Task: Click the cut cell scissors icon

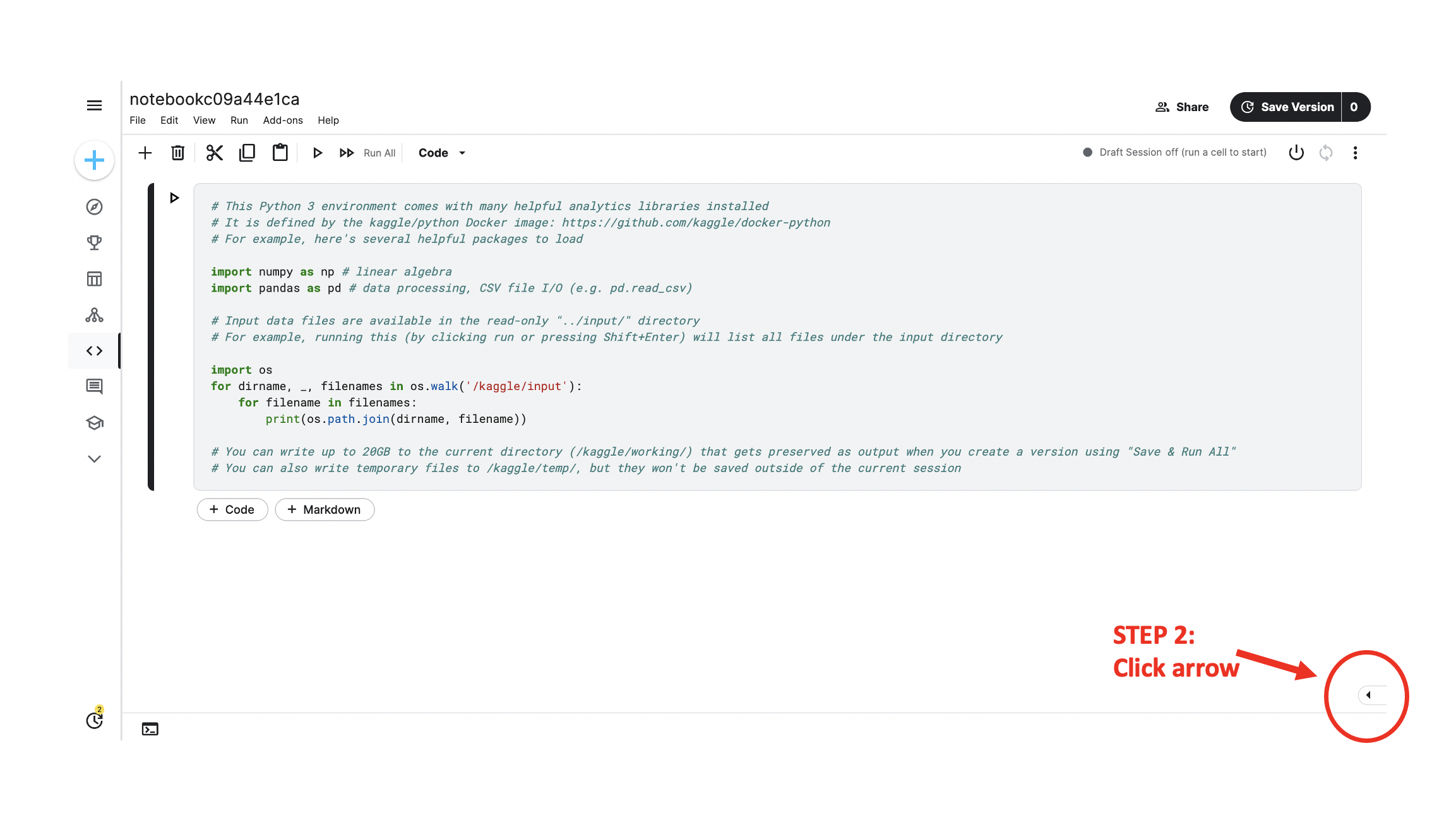Action: pyautogui.click(x=215, y=153)
